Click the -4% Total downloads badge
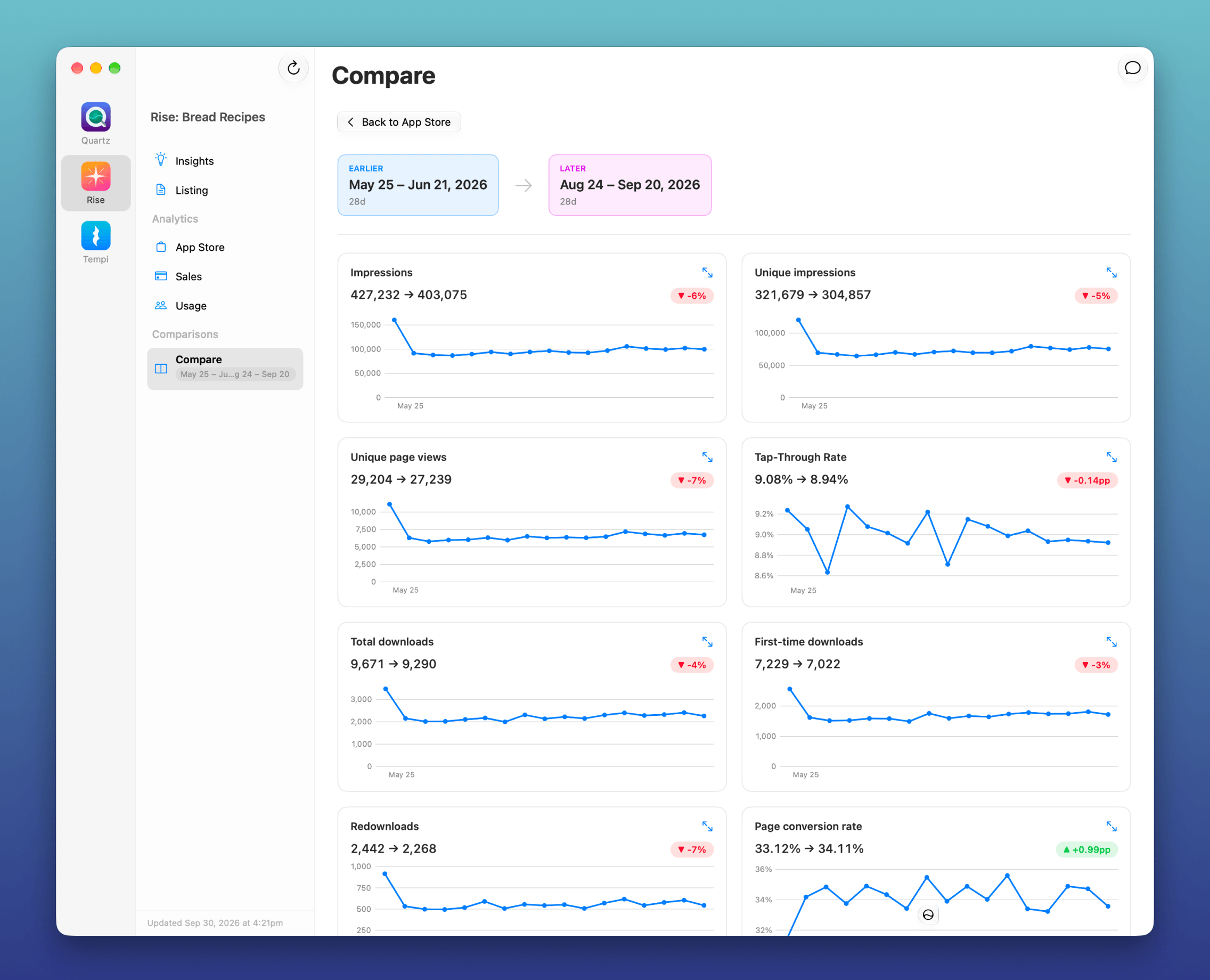 [692, 665]
